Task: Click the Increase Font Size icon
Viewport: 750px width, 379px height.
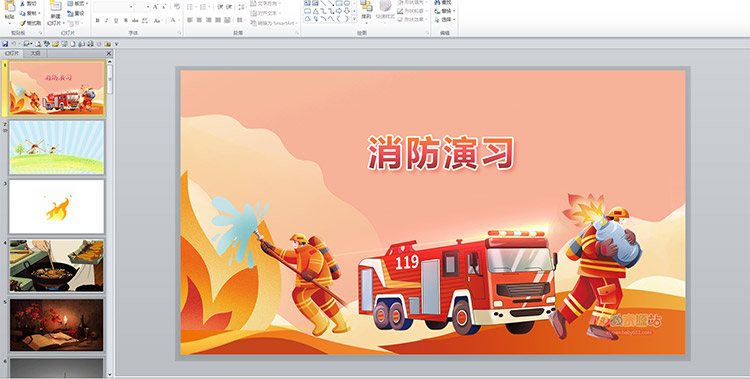Action: 156,7
